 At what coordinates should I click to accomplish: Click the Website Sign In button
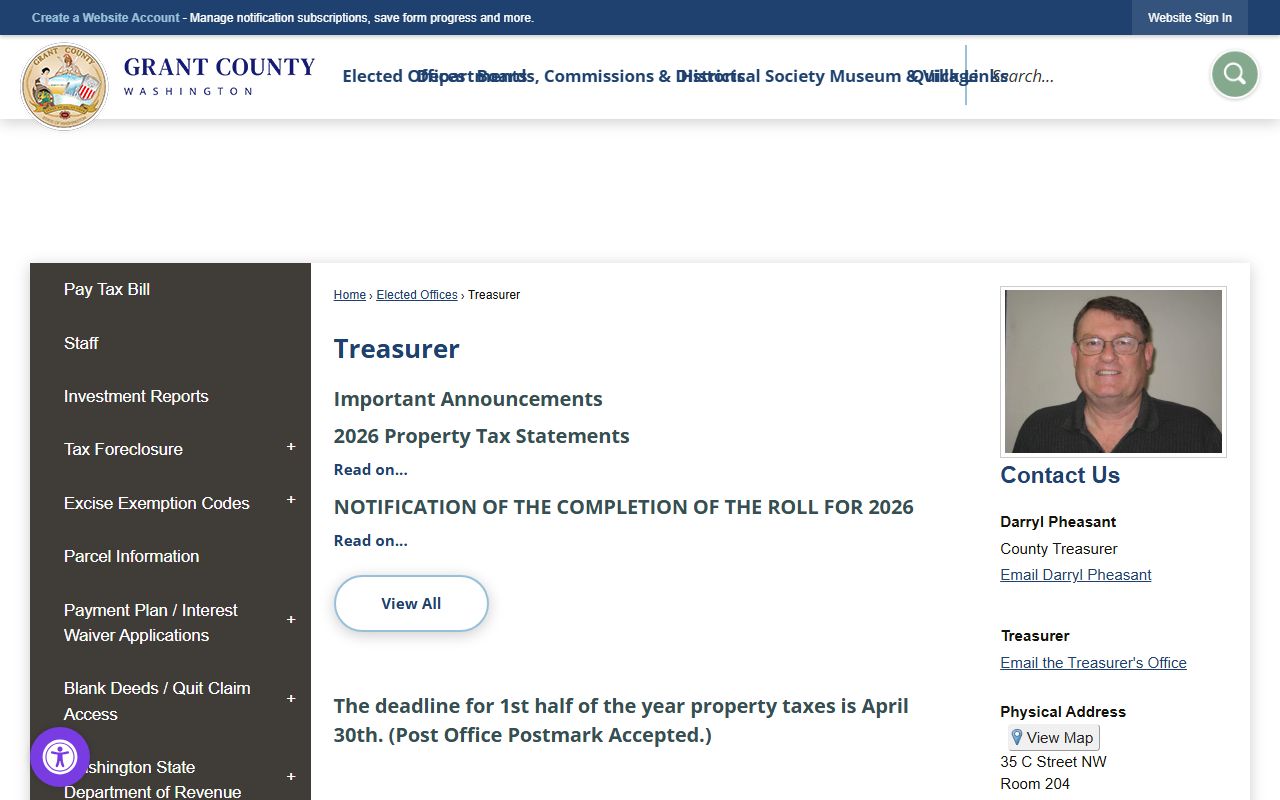pos(1189,18)
